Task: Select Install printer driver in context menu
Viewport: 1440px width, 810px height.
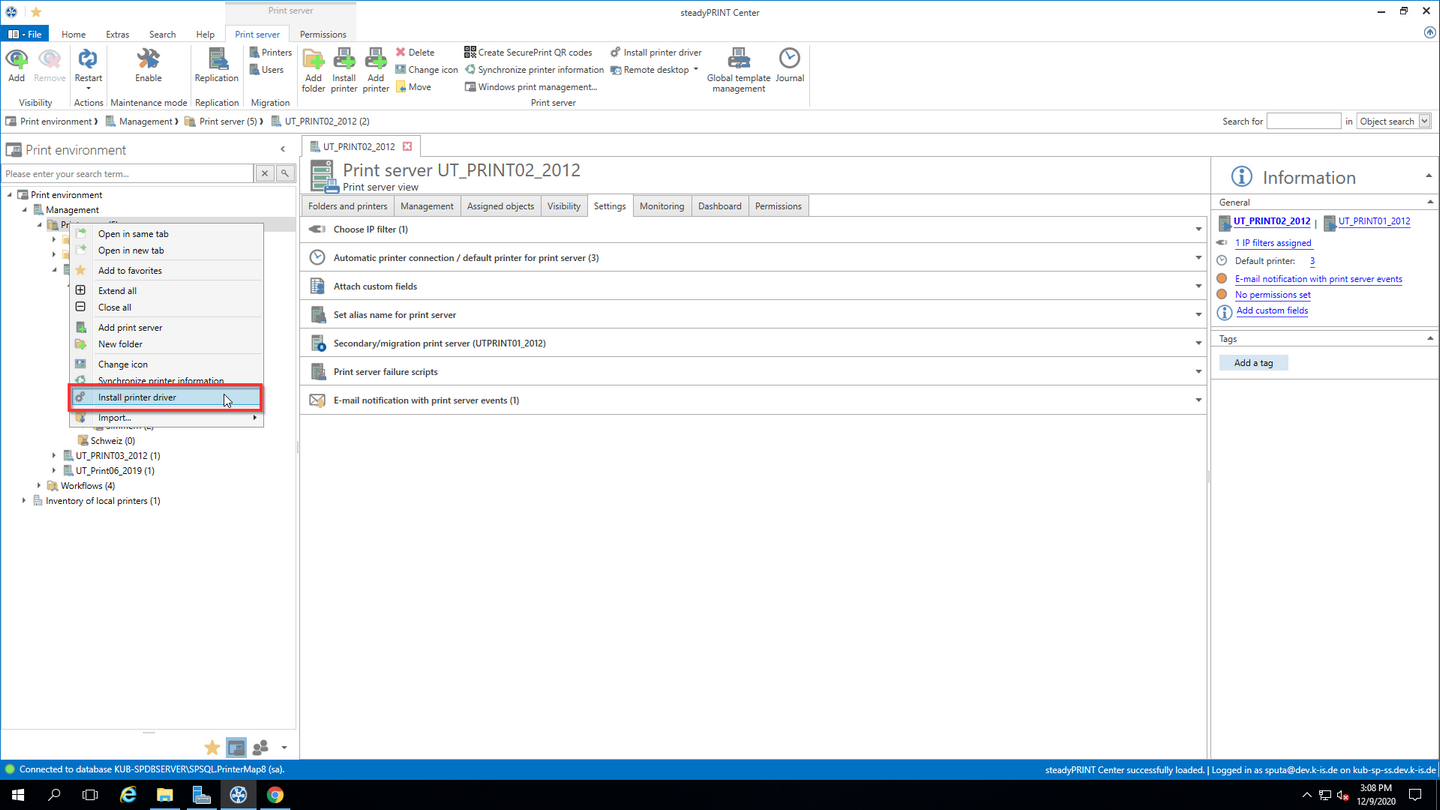Action: click(166, 397)
